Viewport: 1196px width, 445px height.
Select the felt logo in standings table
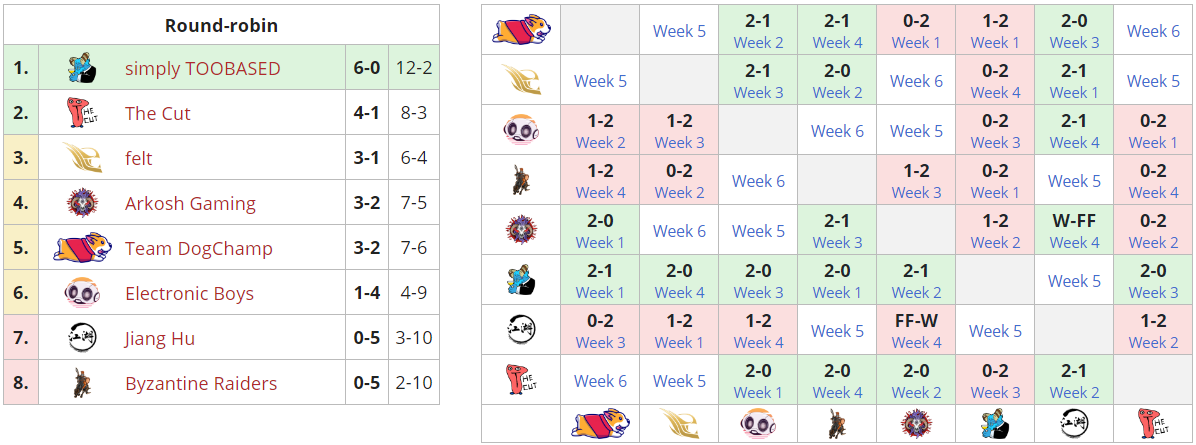(x=81, y=159)
